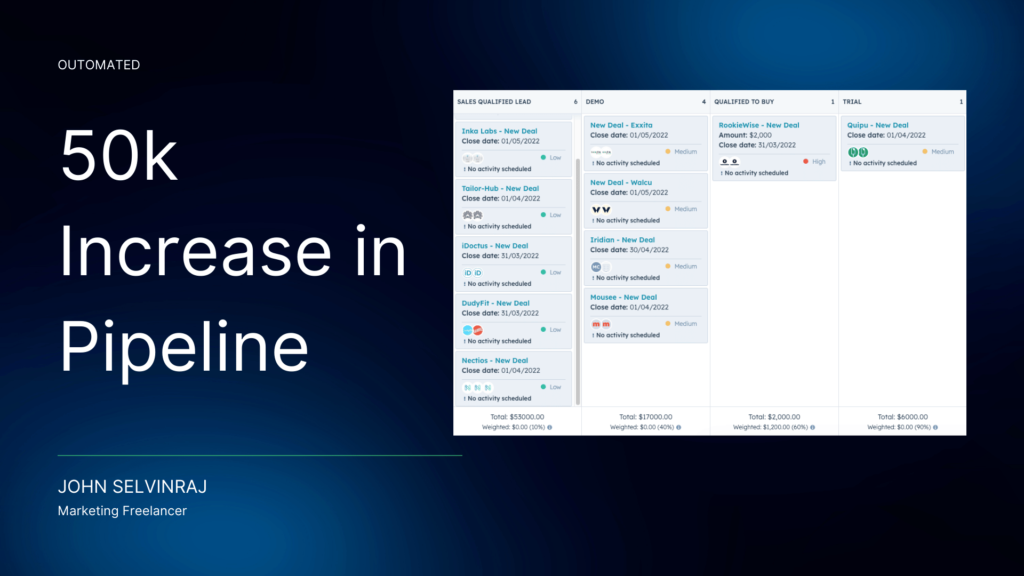This screenshot has width=1024, height=576.
Task: Click the iDoctus company logo icon
Action: pyautogui.click(x=467, y=272)
